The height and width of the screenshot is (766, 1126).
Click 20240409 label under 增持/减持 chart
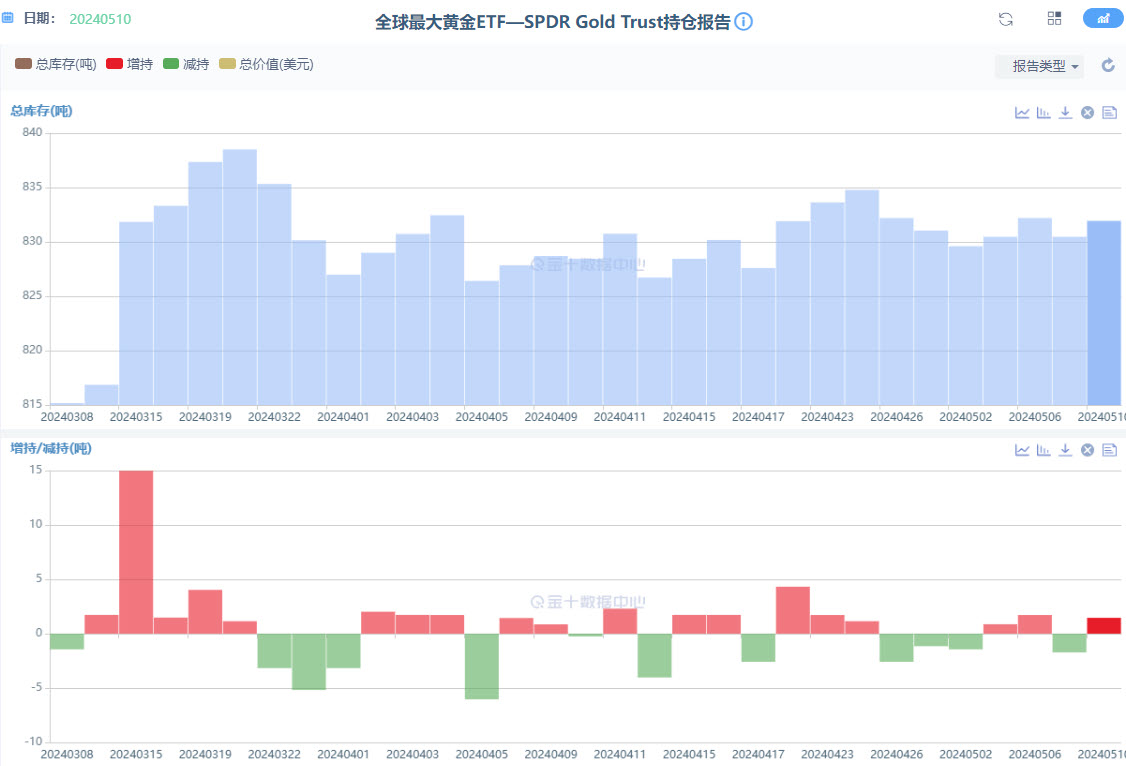[551, 754]
